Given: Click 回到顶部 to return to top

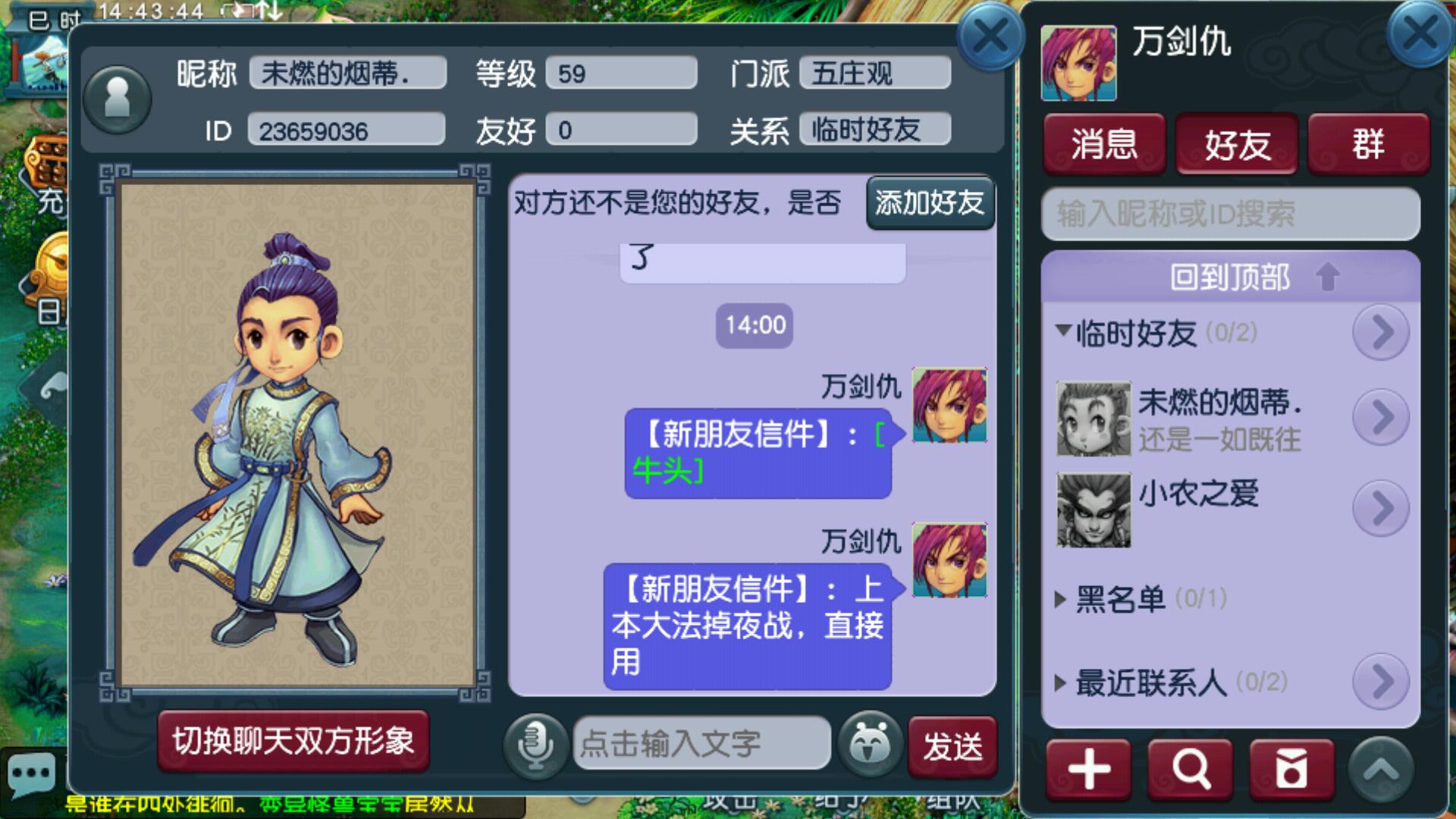Looking at the screenshot, I should coord(1230,277).
